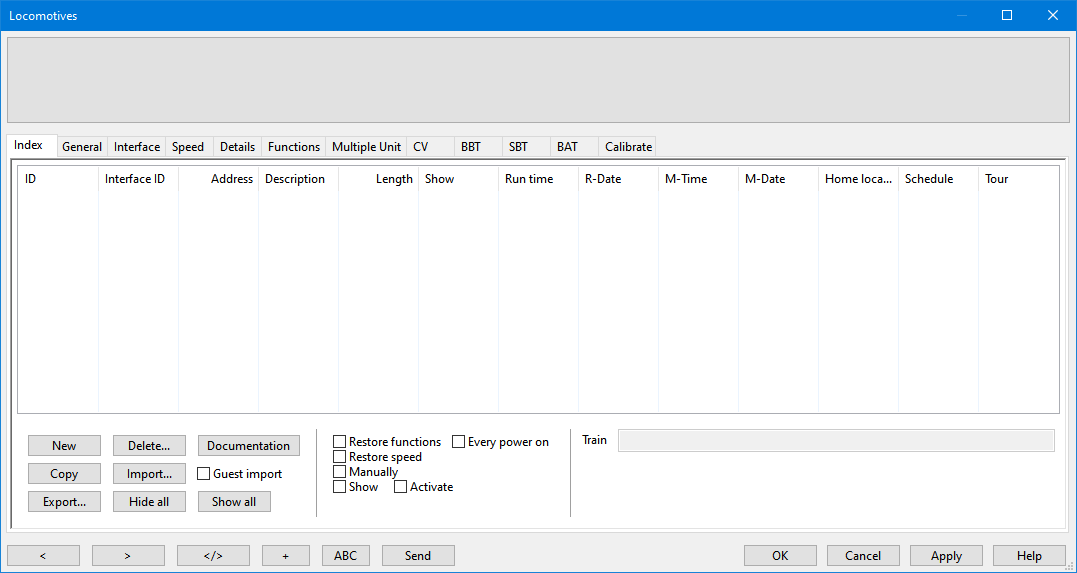
Task: Check the Guest import option
Action: pyautogui.click(x=204, y=474)
